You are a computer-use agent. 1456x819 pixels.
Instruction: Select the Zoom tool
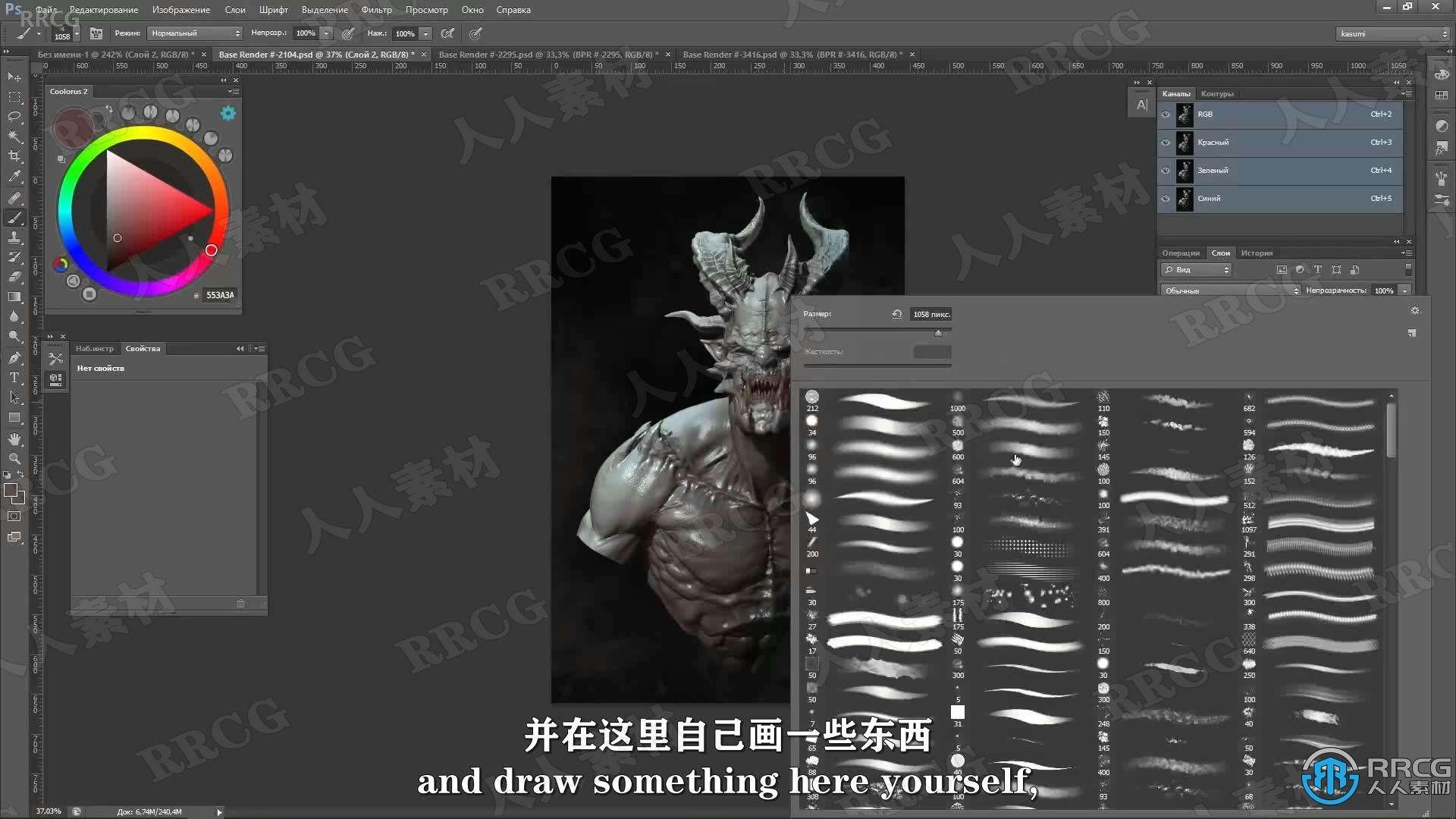(14, 458)
